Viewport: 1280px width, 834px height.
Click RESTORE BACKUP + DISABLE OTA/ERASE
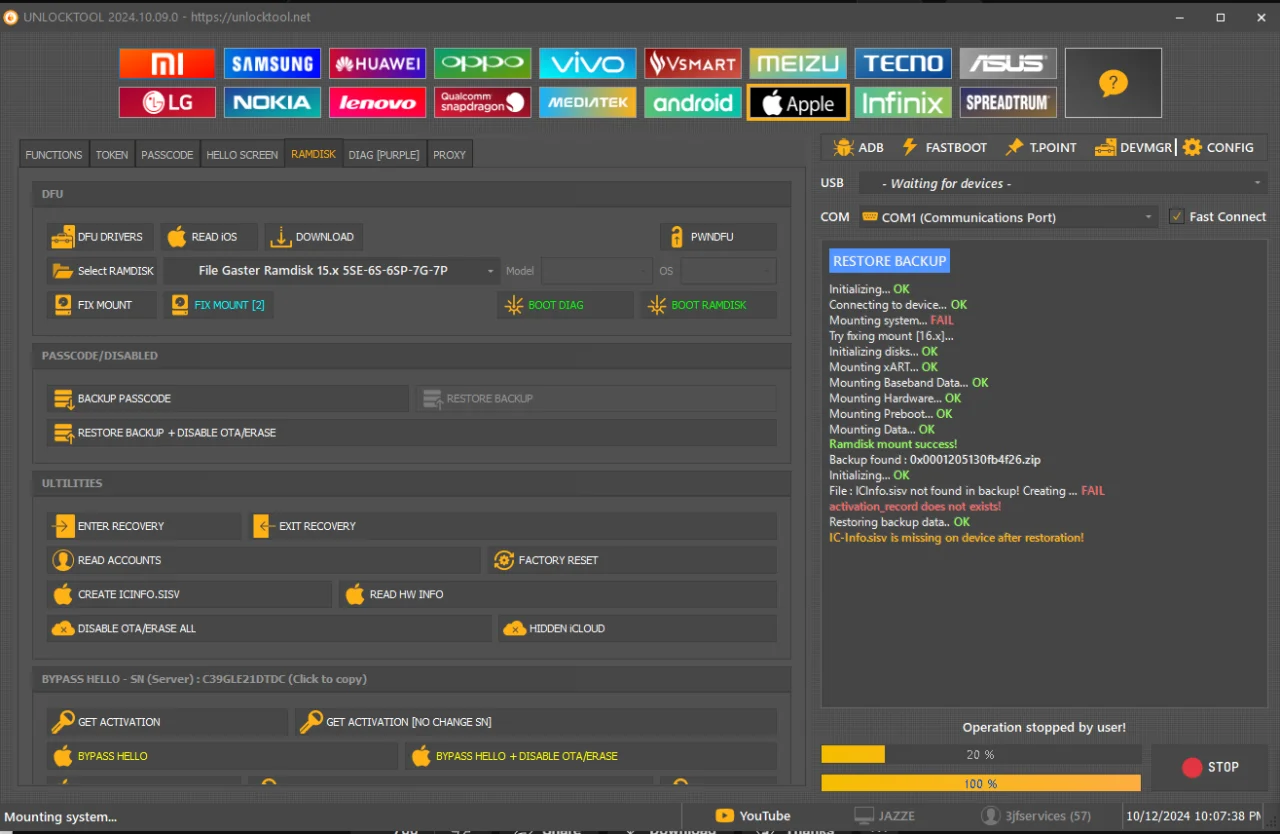411,433
